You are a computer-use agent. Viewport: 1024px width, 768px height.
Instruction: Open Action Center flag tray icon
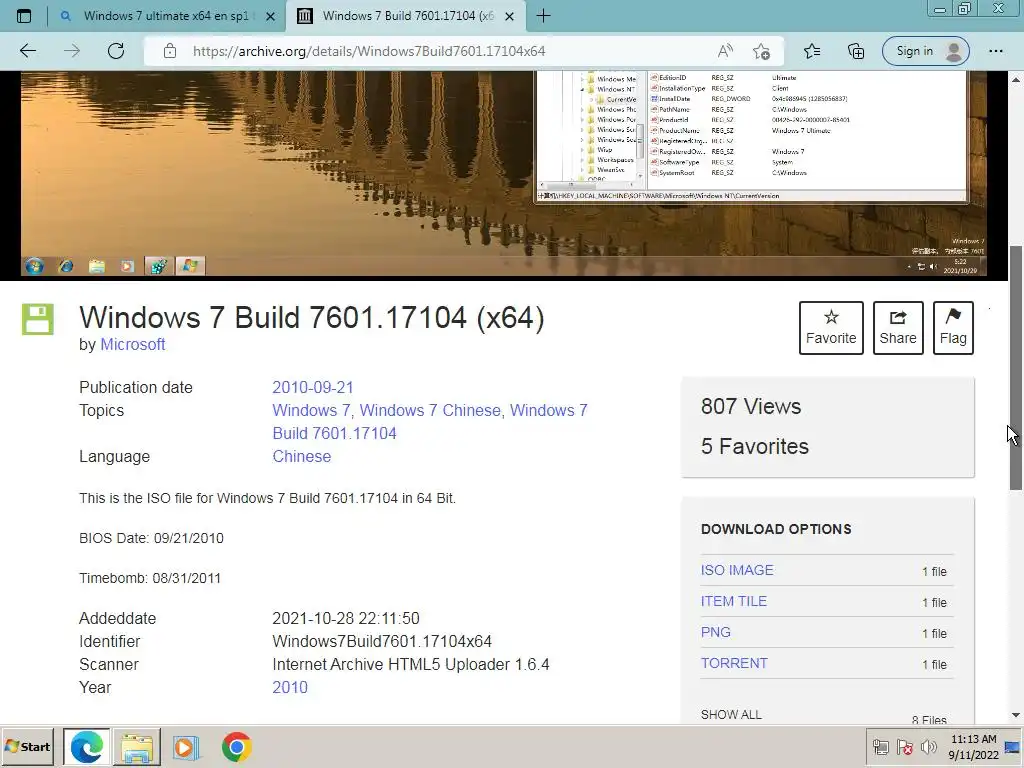(x=905, y=747)
